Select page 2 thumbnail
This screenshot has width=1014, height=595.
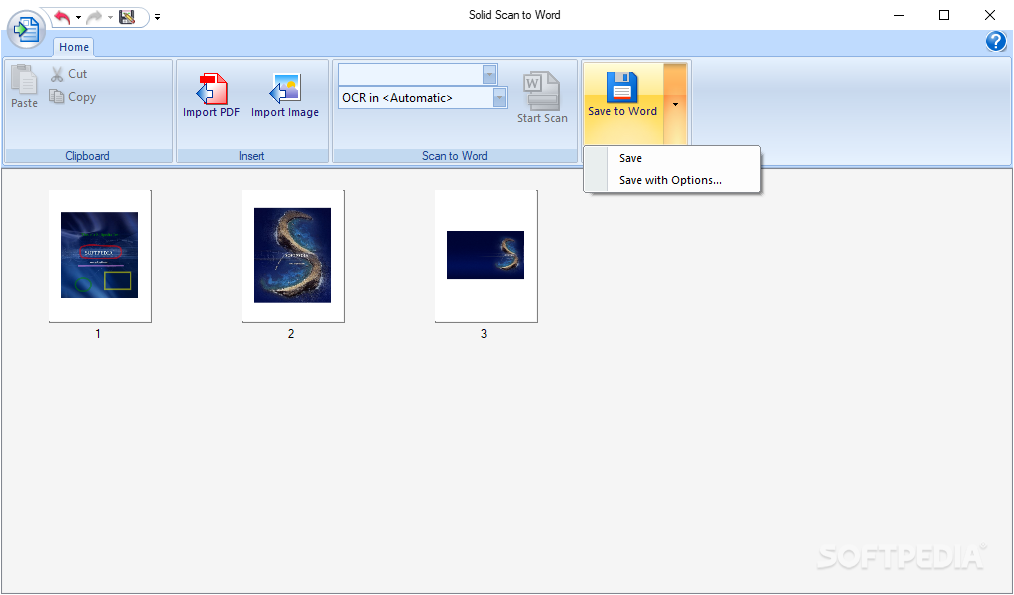click(x=293, y=256)
